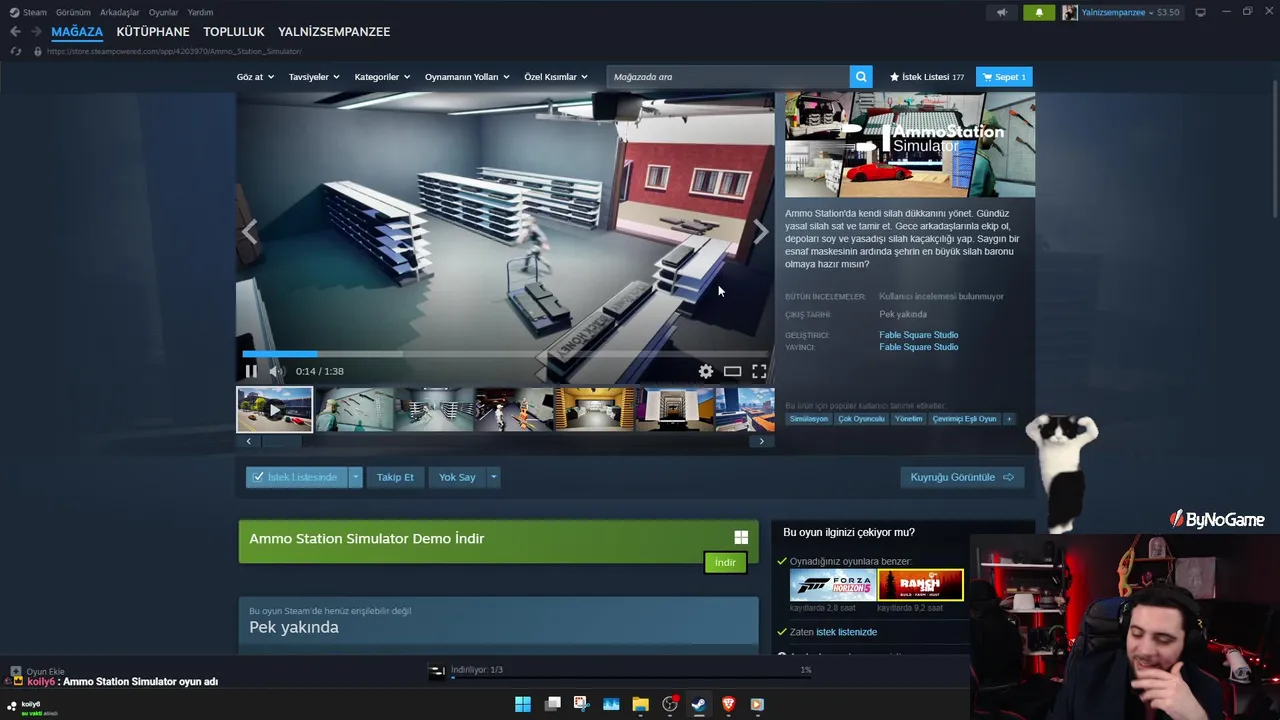
Task: Go to previous media with left arrow
Action: tap(249, 232)
